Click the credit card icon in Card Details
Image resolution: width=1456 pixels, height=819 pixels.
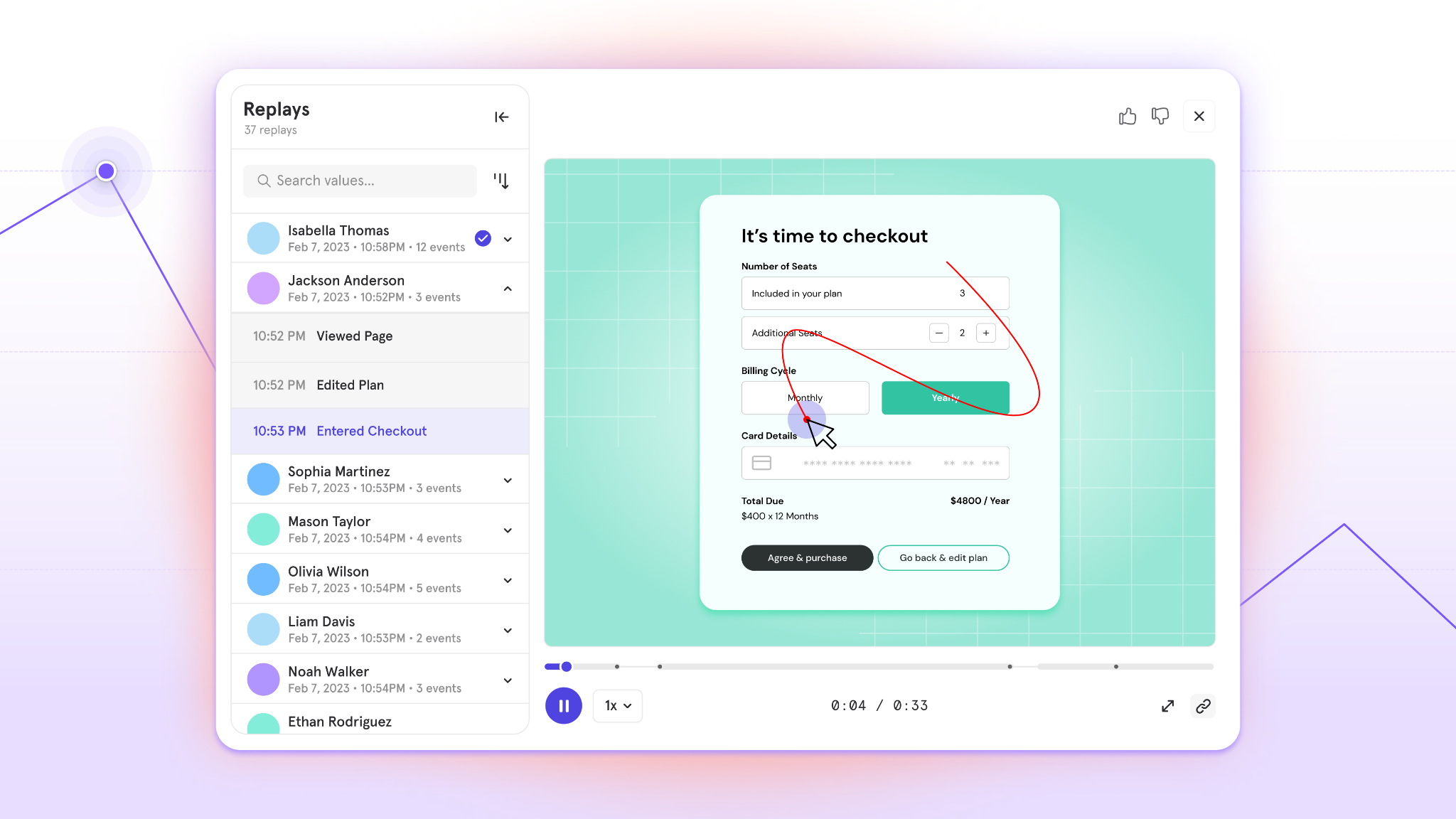click(x=761, y=463)
